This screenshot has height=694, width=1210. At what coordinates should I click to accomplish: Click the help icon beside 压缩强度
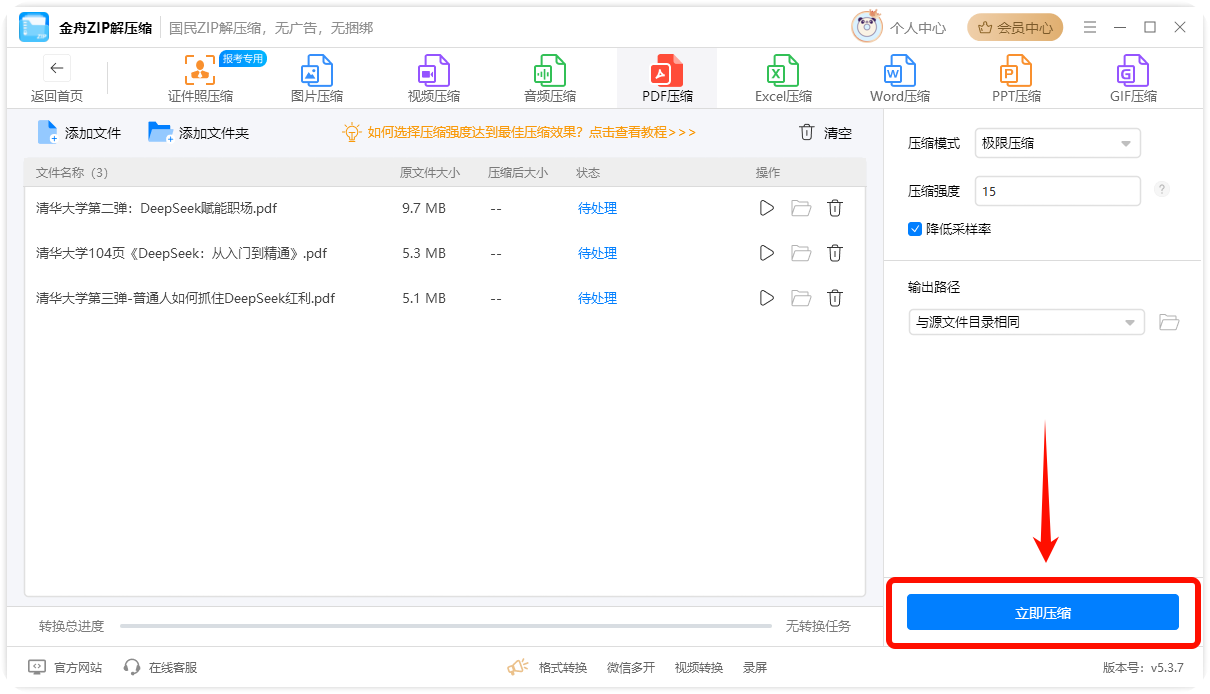point(1161,189)
